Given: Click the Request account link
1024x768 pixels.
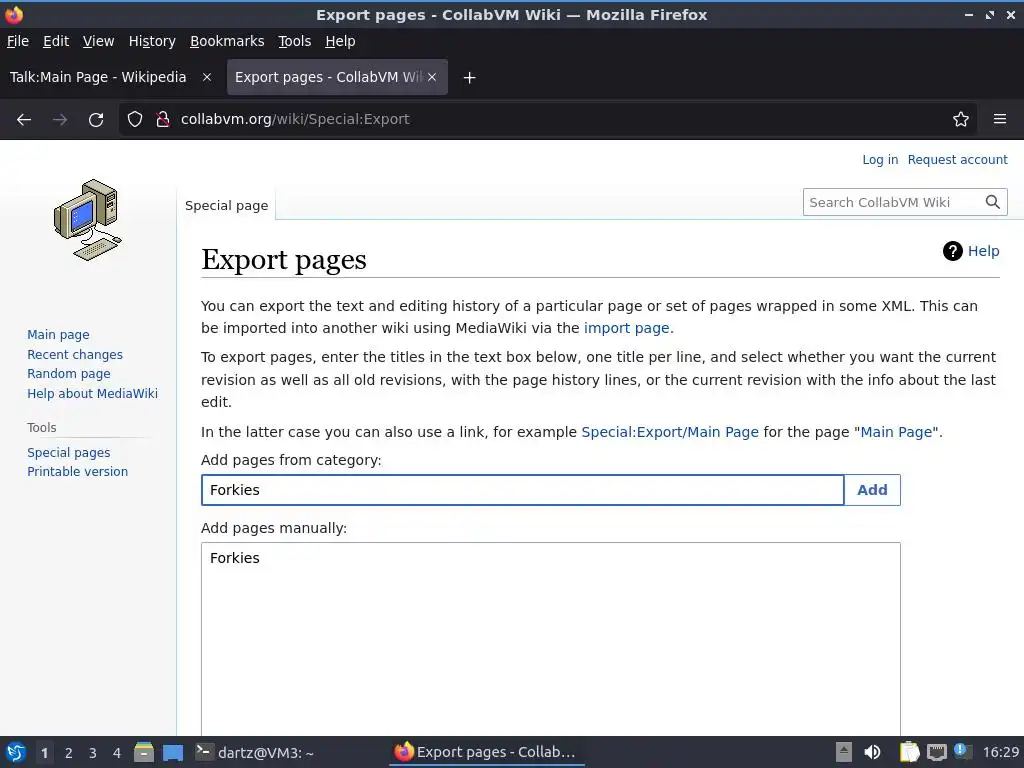Looking at the screenshot, I should click(957, 160).
